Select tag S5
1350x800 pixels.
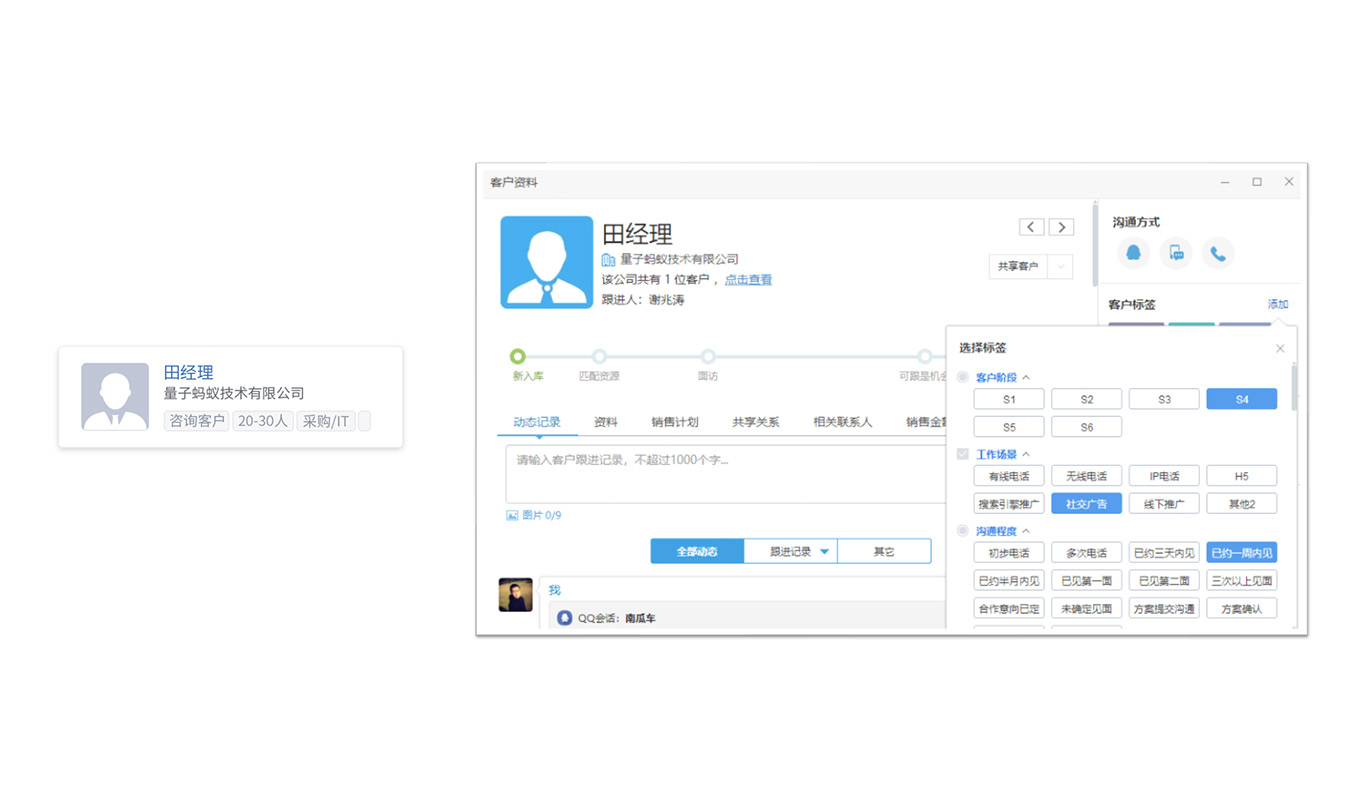coord(1009,427)
